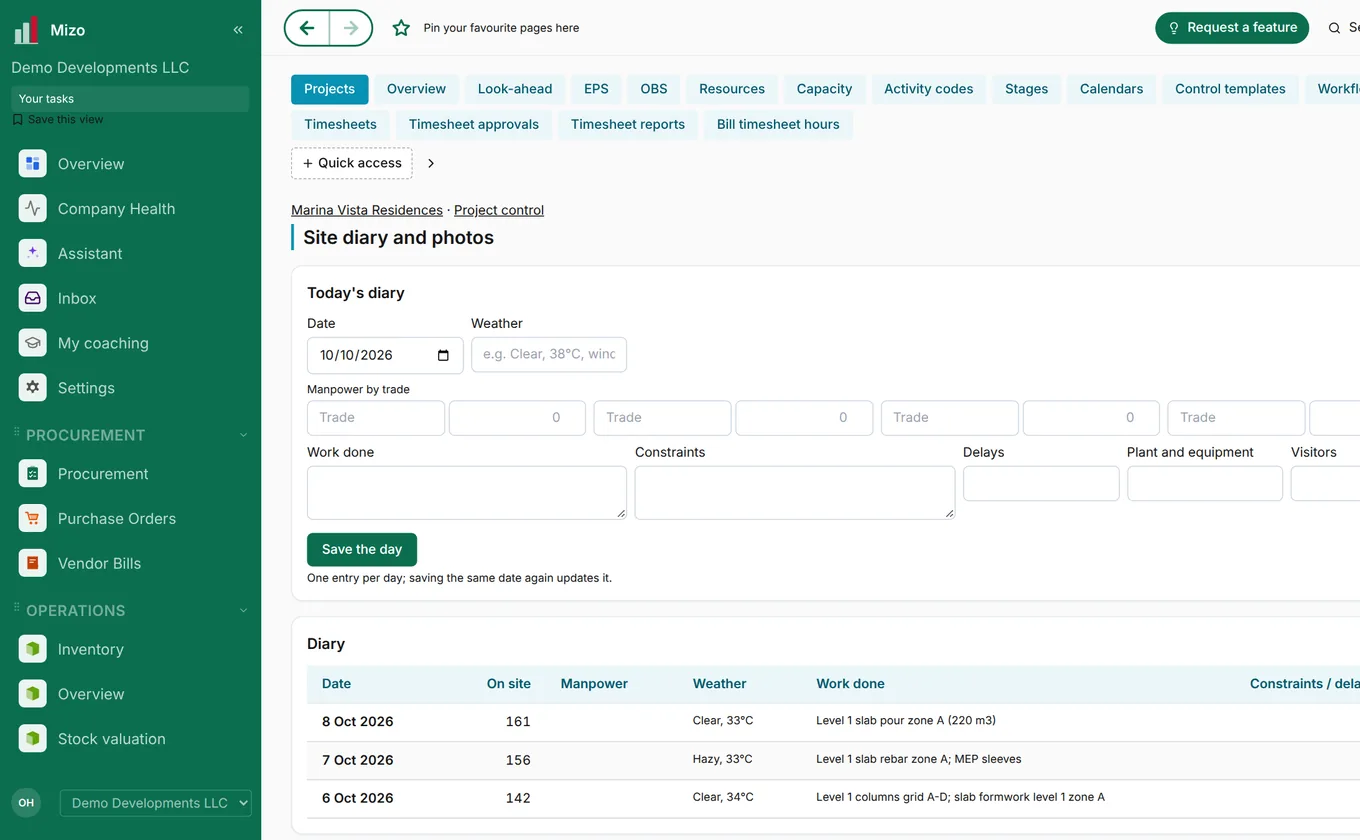Click the search magnifier icon
Viewport: 1360px width, 840px height.
(x=1334, y=28)
